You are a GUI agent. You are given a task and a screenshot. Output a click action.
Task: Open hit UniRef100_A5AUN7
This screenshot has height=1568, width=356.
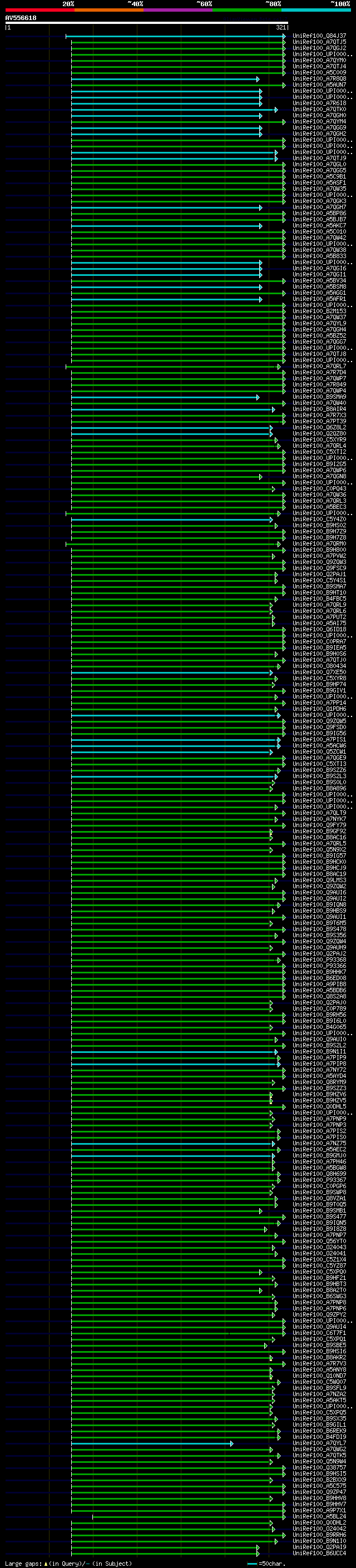point(319,85)
